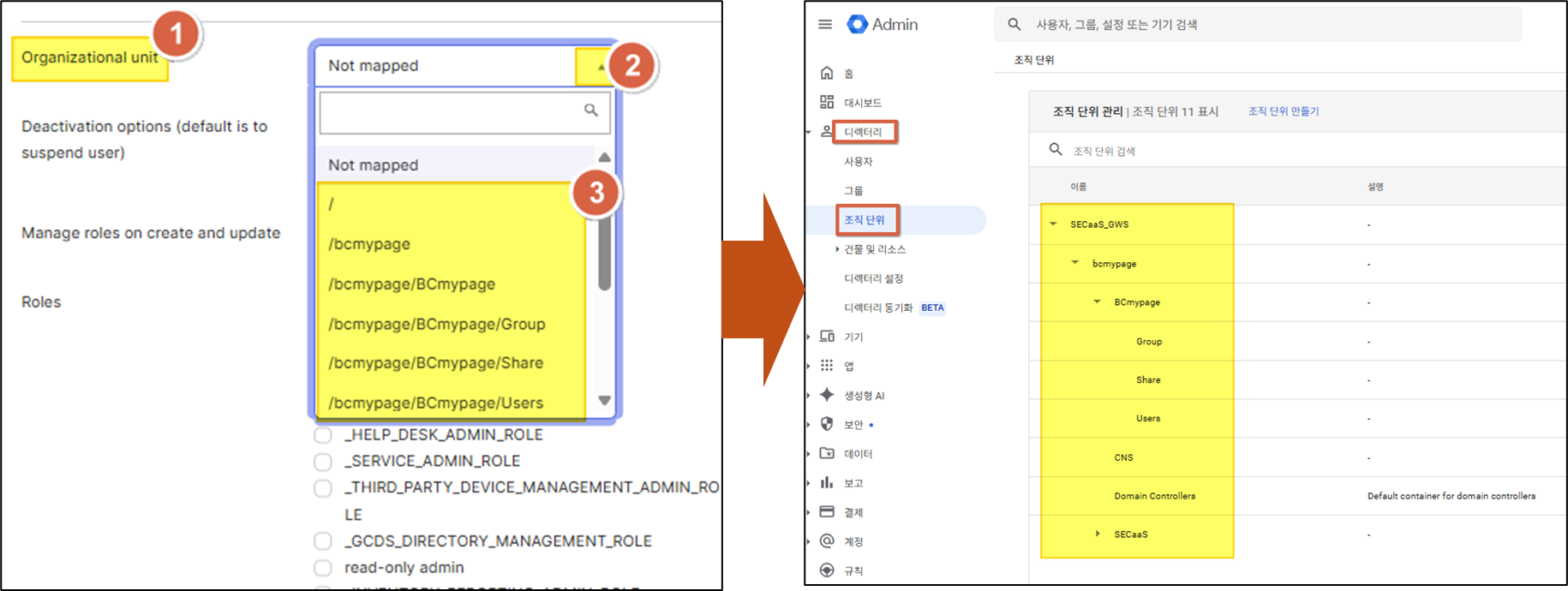The width and height of the screenshot is (1568, 591).
Task: Click the dropdown list scrollbar down arrow
Action: (x=604, y=401)
